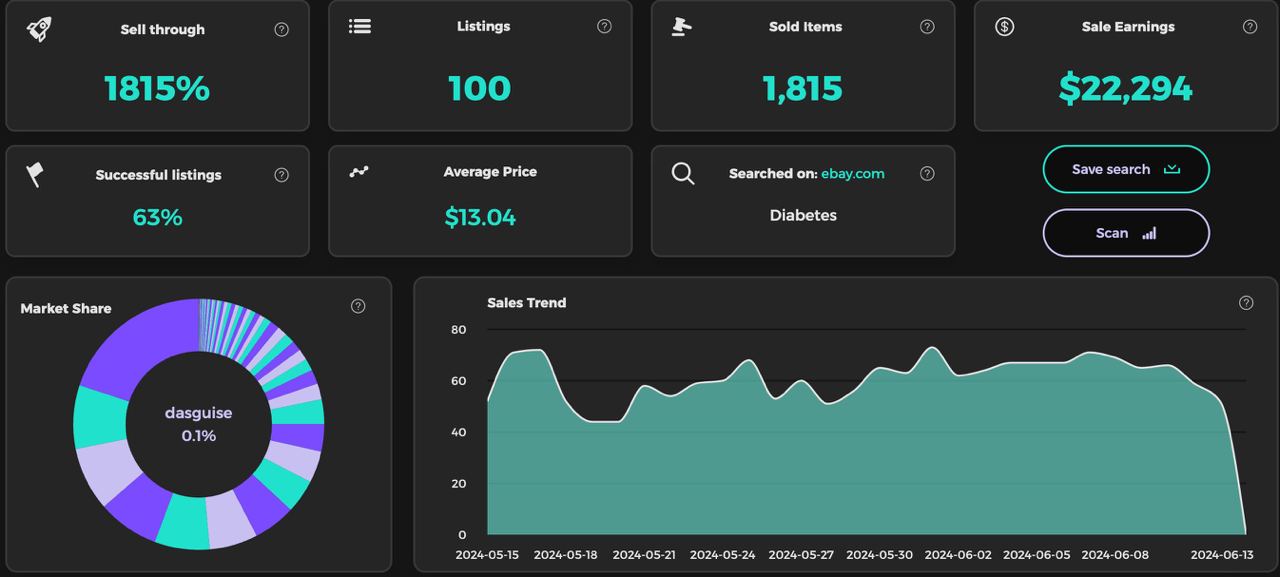Click the $22,294 sale earnings value
This screenshot has height=577, width=1280.
click(1126, 89)
